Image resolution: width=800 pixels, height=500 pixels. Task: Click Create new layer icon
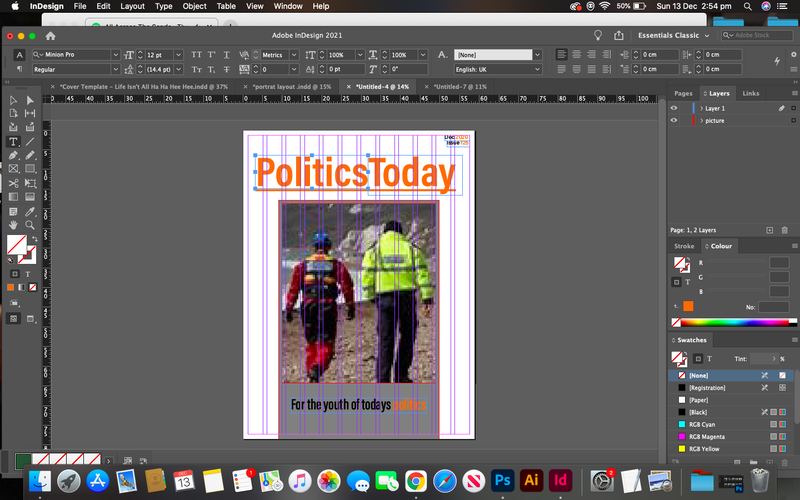click(769, 230)
